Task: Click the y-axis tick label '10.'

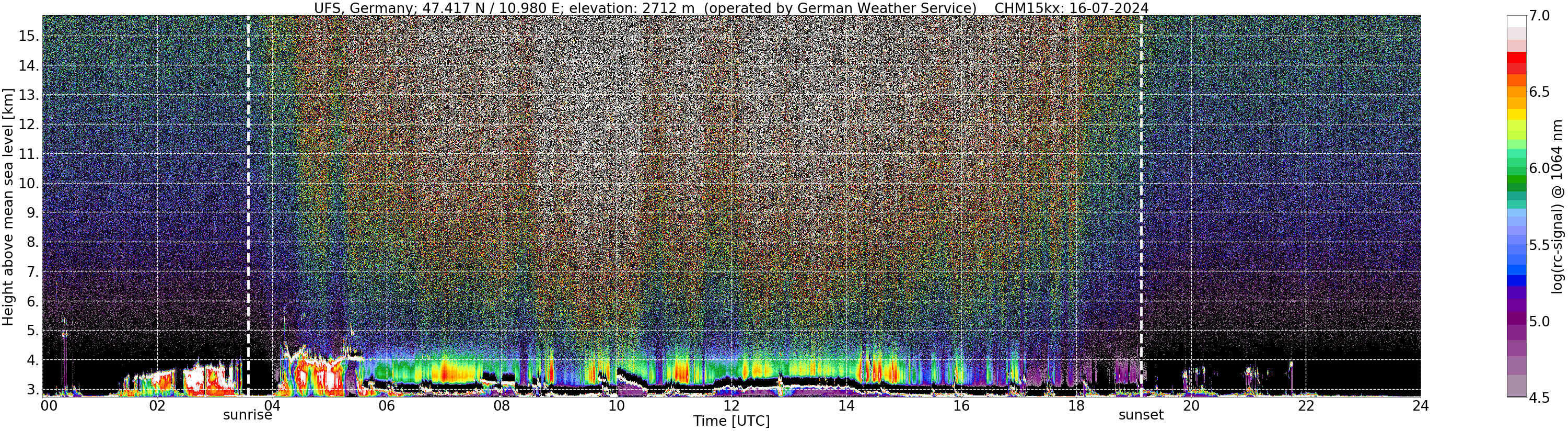Action: pos(29,184)
